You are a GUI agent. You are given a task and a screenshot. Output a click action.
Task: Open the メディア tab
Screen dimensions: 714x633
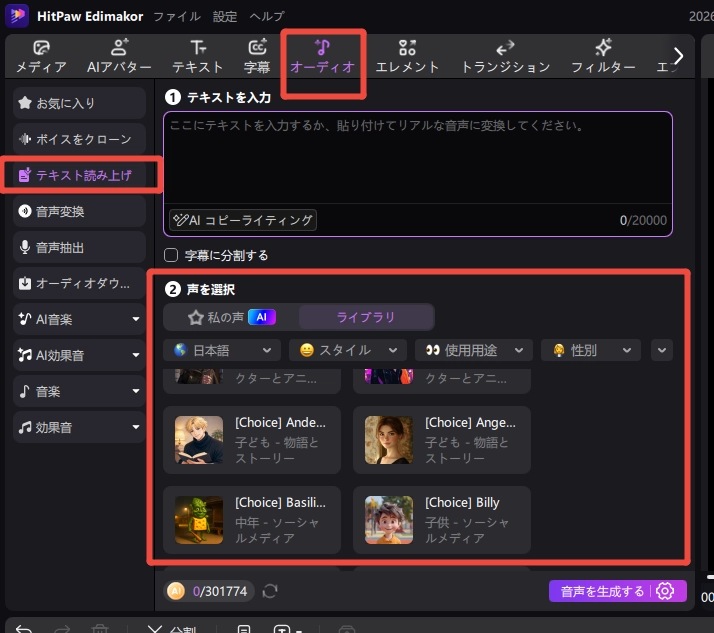tap(41, 57)
